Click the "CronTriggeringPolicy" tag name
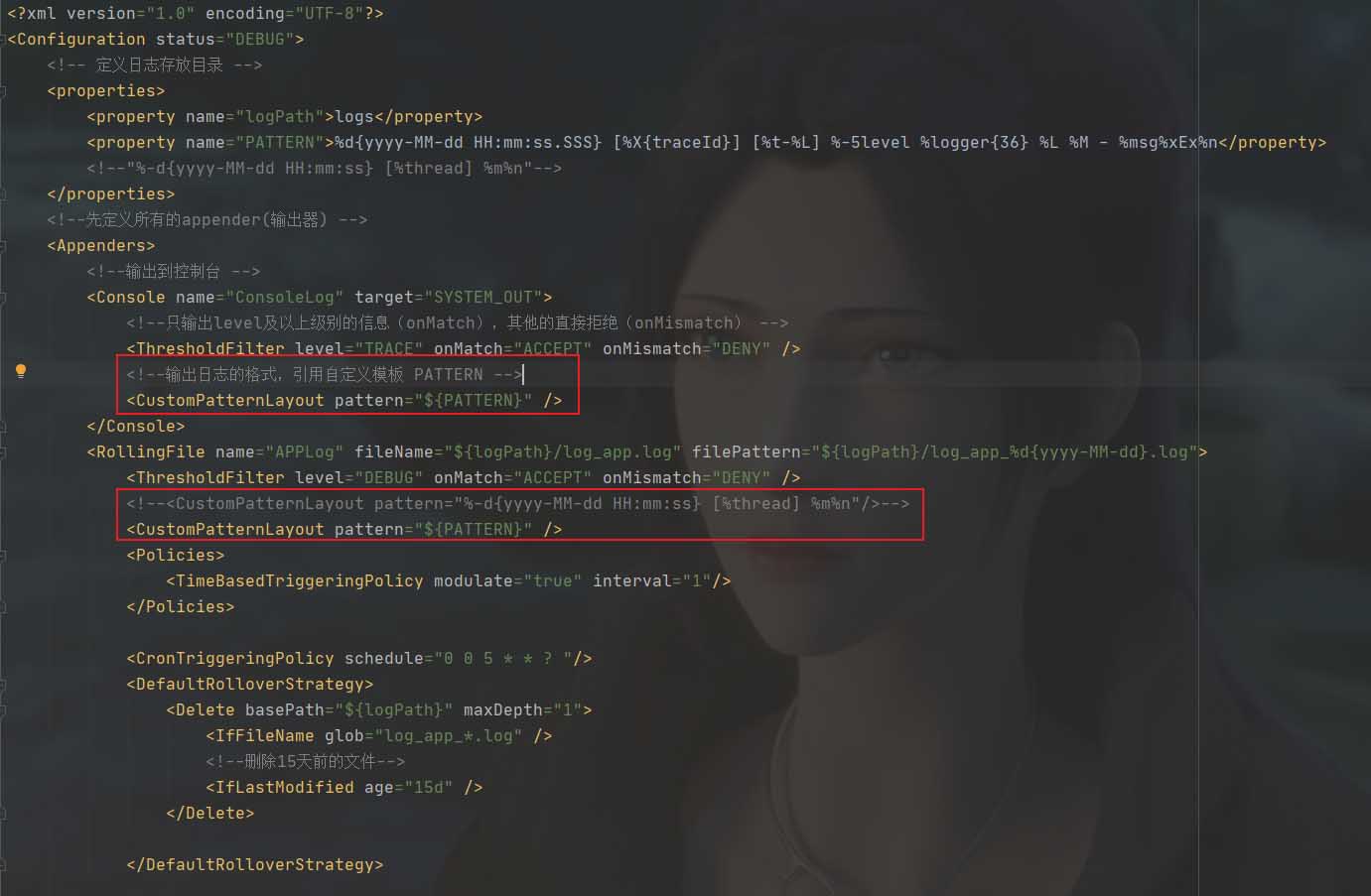The width and height of the screenshot is (1371, 896). (235, 658)
